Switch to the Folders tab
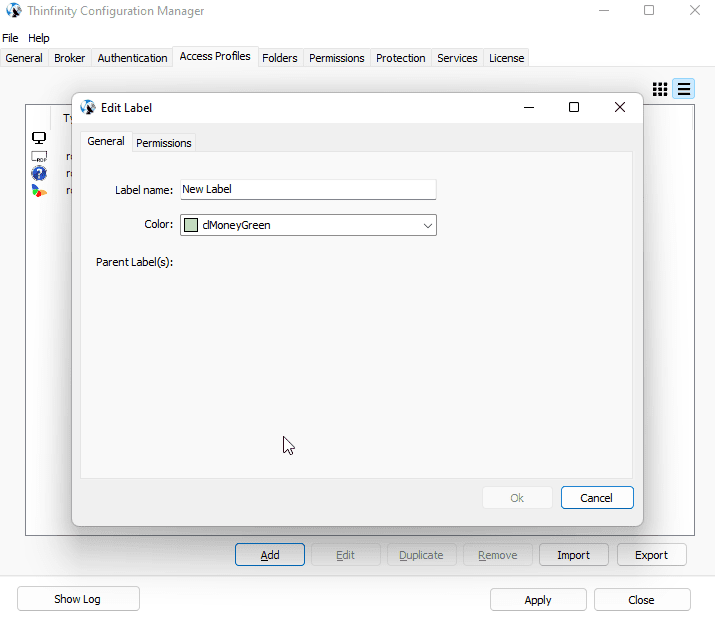 coord(280,58)
